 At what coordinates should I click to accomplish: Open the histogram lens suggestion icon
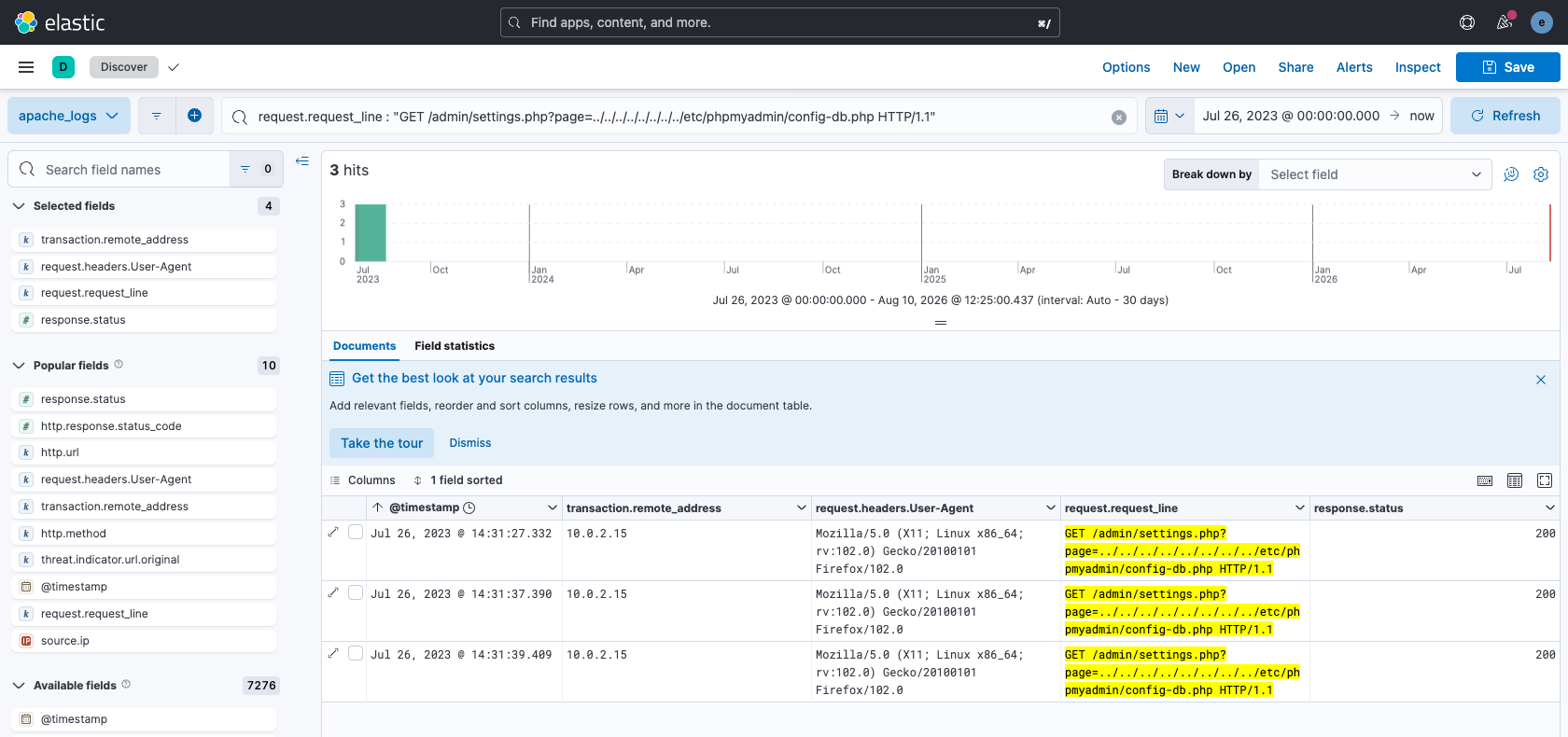click(x=1511, y=174)
